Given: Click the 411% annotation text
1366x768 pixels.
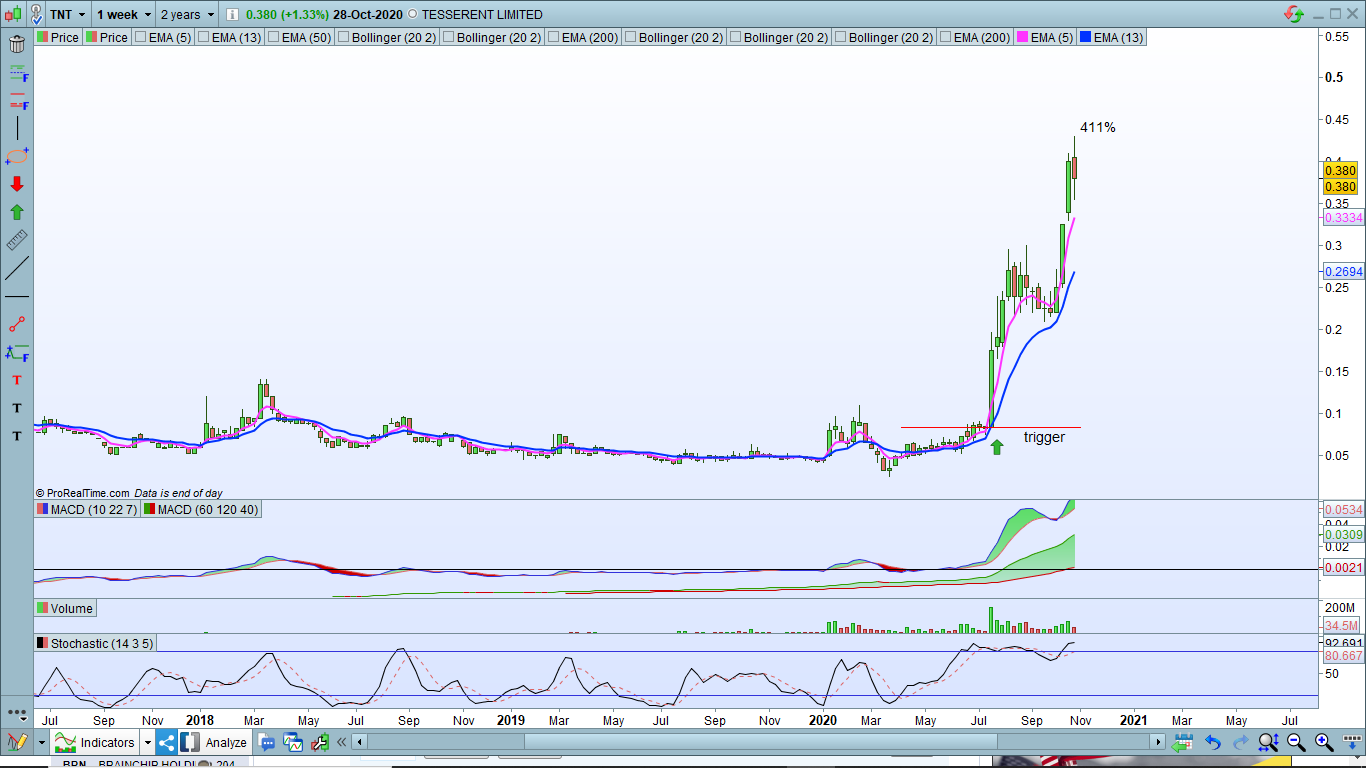Looking at the screenshot, I should [1098, 127].
